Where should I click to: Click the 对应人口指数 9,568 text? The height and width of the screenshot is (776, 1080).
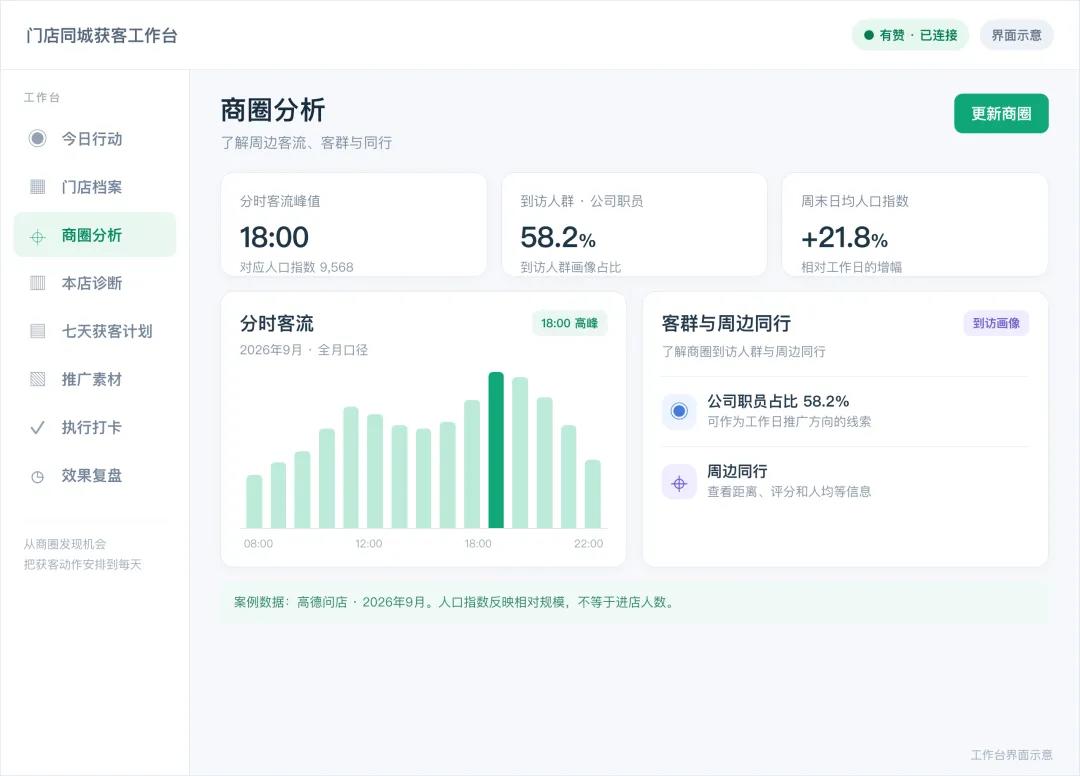pyautogui.click(x=296, y=267)
